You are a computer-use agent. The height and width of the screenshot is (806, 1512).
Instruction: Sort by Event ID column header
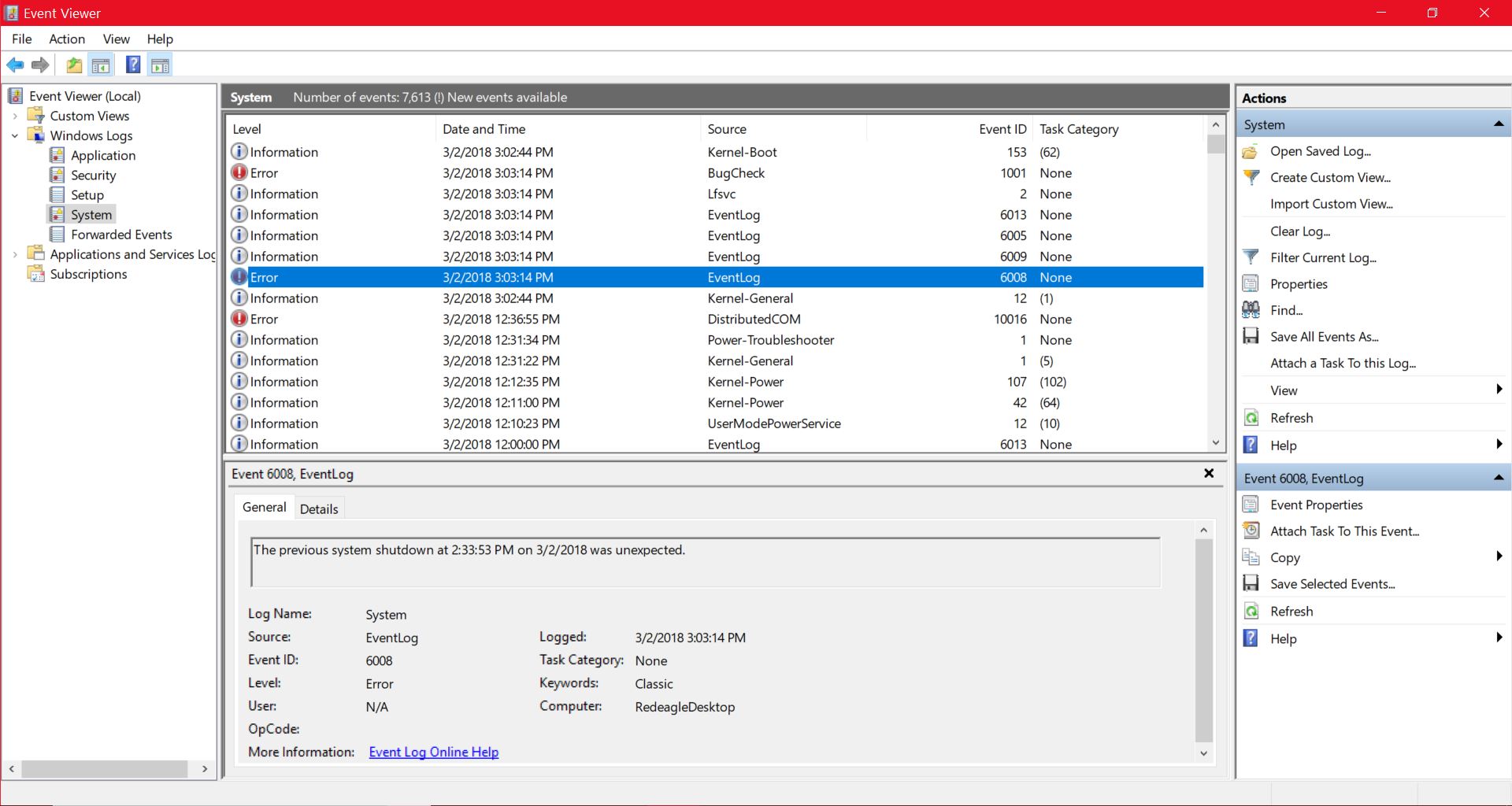[x=949, y=129]
